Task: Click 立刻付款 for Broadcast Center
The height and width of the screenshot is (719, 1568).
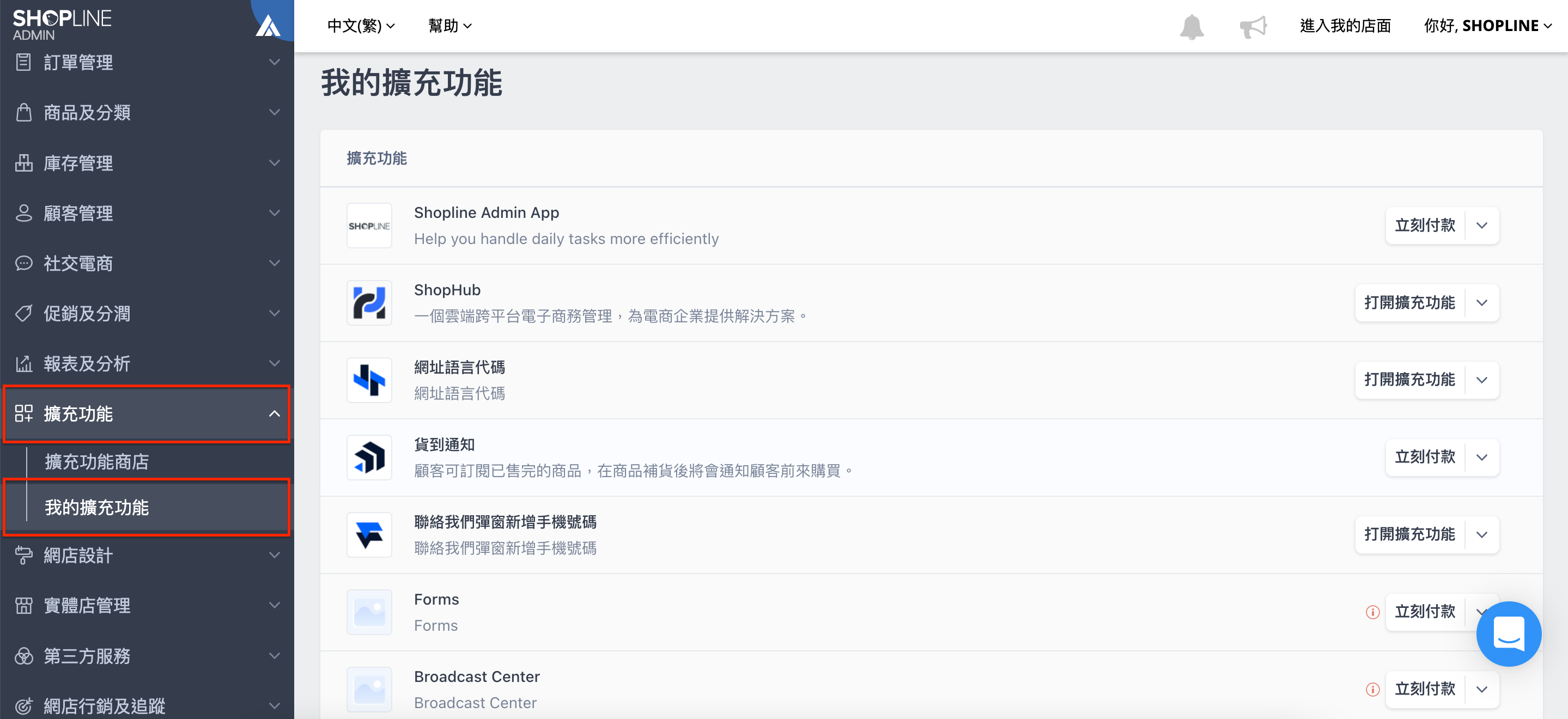Action: (1425, 689)
